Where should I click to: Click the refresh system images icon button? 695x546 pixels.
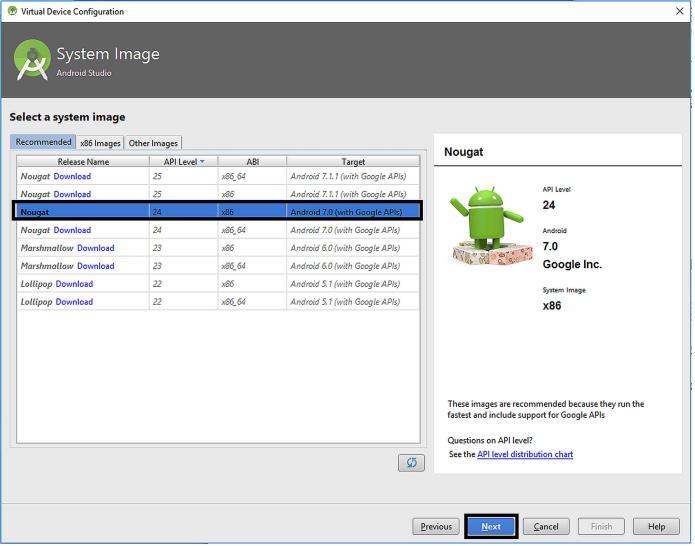point(411,463)
